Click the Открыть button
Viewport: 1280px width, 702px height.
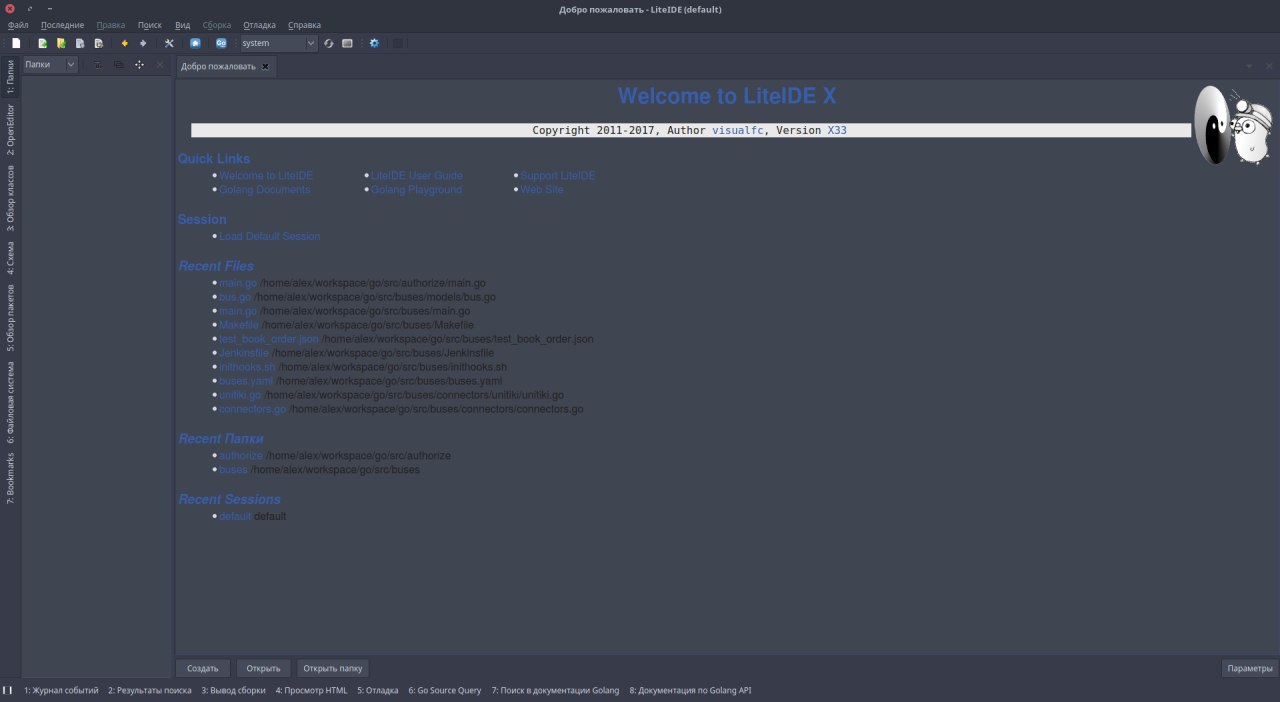point(263,668)
